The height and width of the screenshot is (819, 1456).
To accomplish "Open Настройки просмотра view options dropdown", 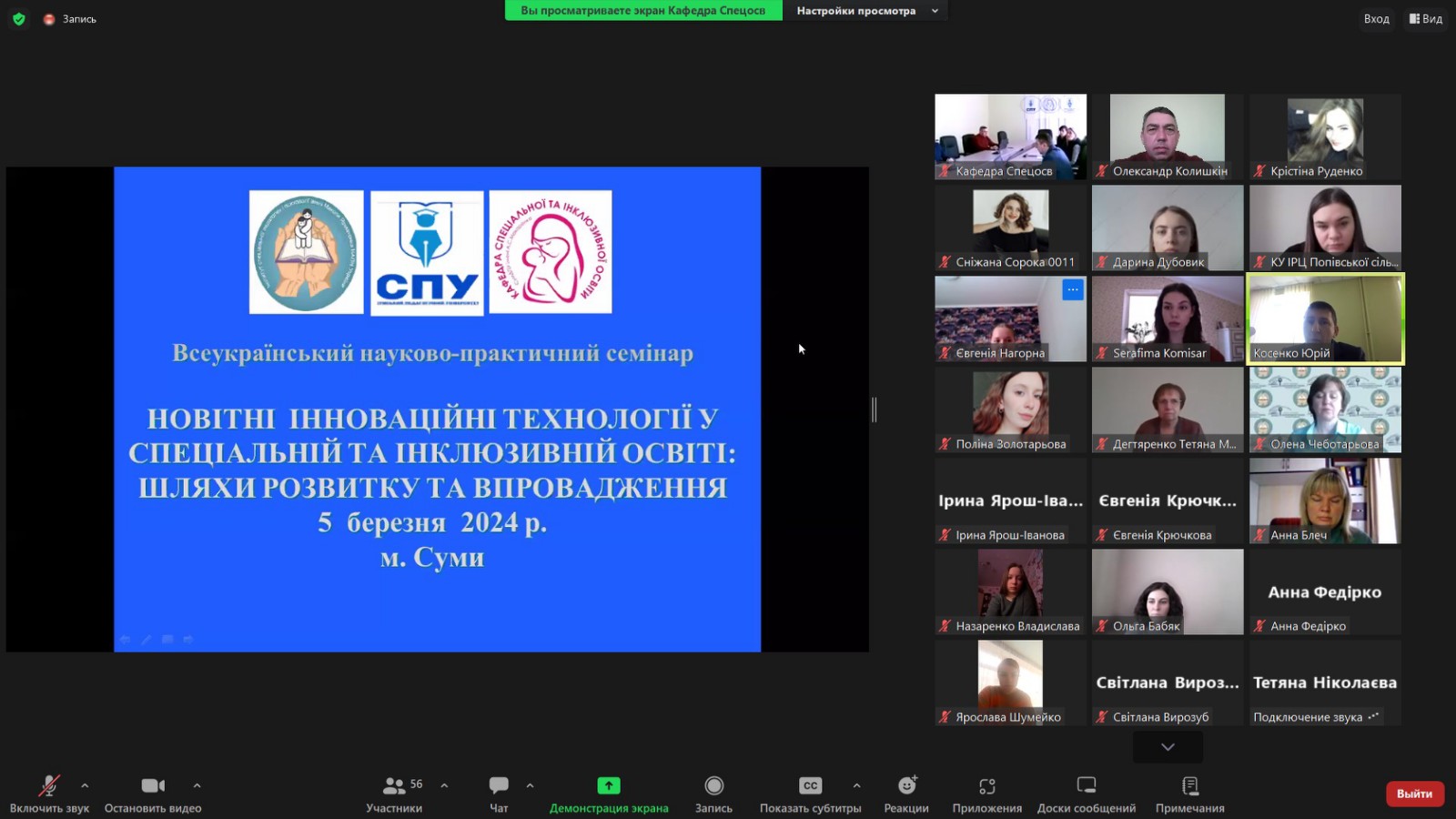I will pyautogui.click(x=865, y=11).
